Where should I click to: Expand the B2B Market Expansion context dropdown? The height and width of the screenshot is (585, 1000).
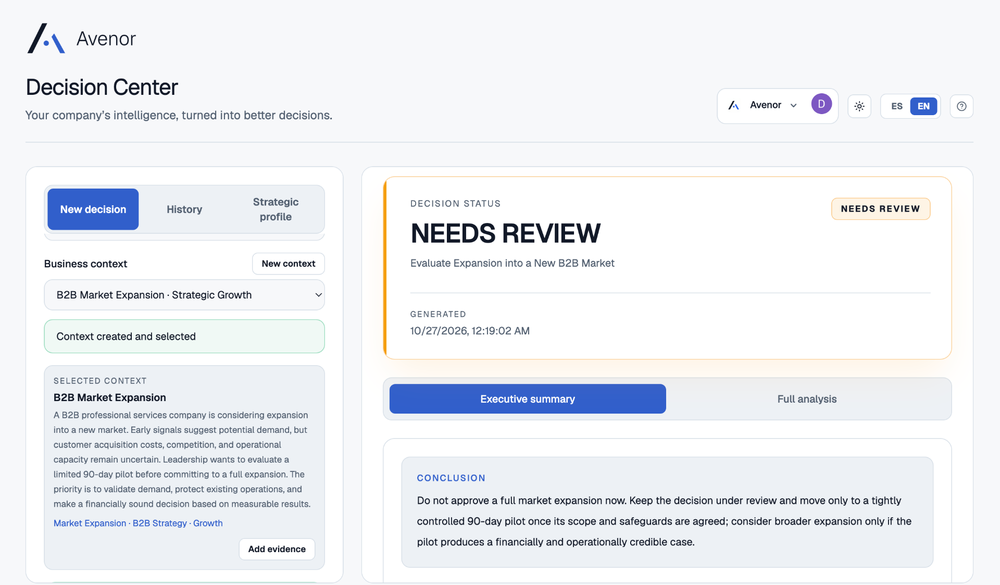click(x=184, y=295)
